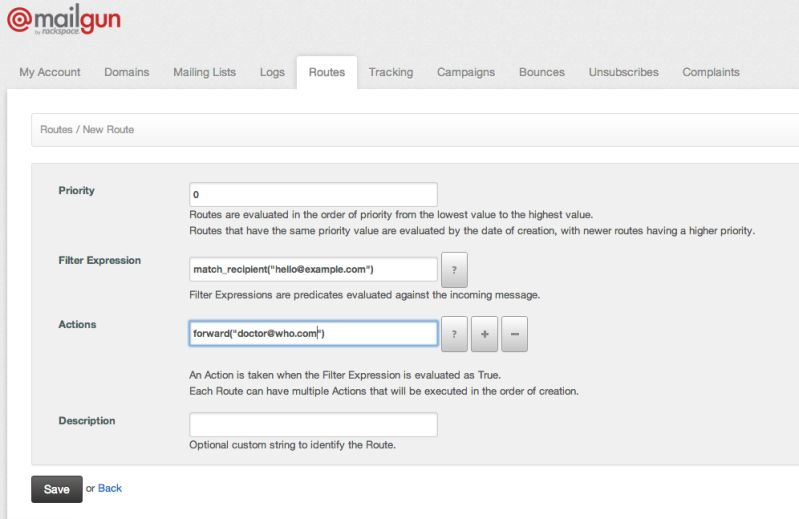Screen dimensions: 799x519
Task: Click 'Filter Expressions are predicates' help text
Action: [364, 295]
